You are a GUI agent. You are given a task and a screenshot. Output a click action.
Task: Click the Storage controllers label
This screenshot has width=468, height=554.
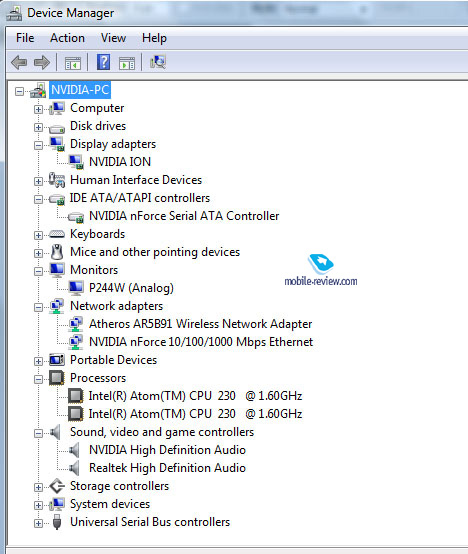tap(119, 486)
